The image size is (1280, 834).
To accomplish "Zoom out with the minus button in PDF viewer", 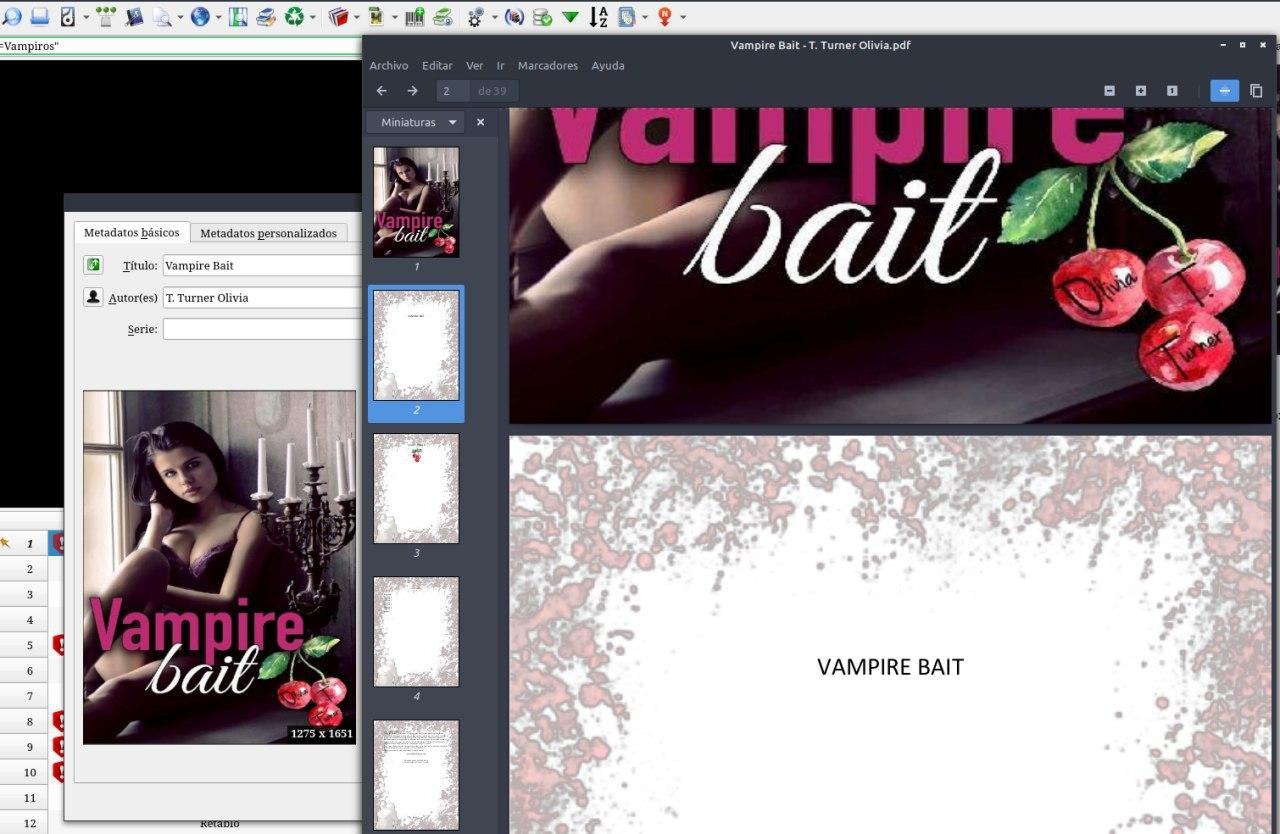I will click(1109, 91).
